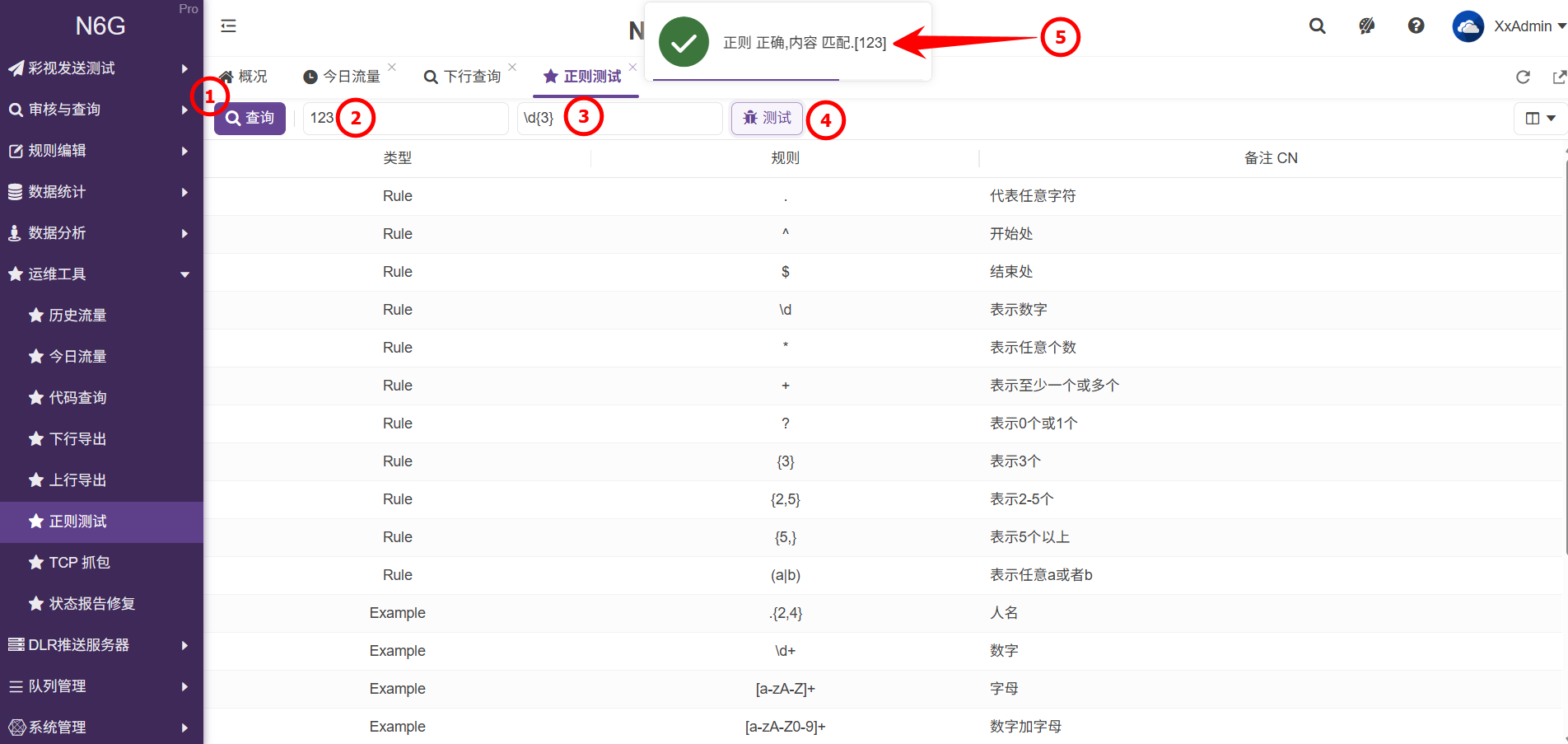Close the 今日流量 tab
1568x744 pixels.
pos(392,67)
